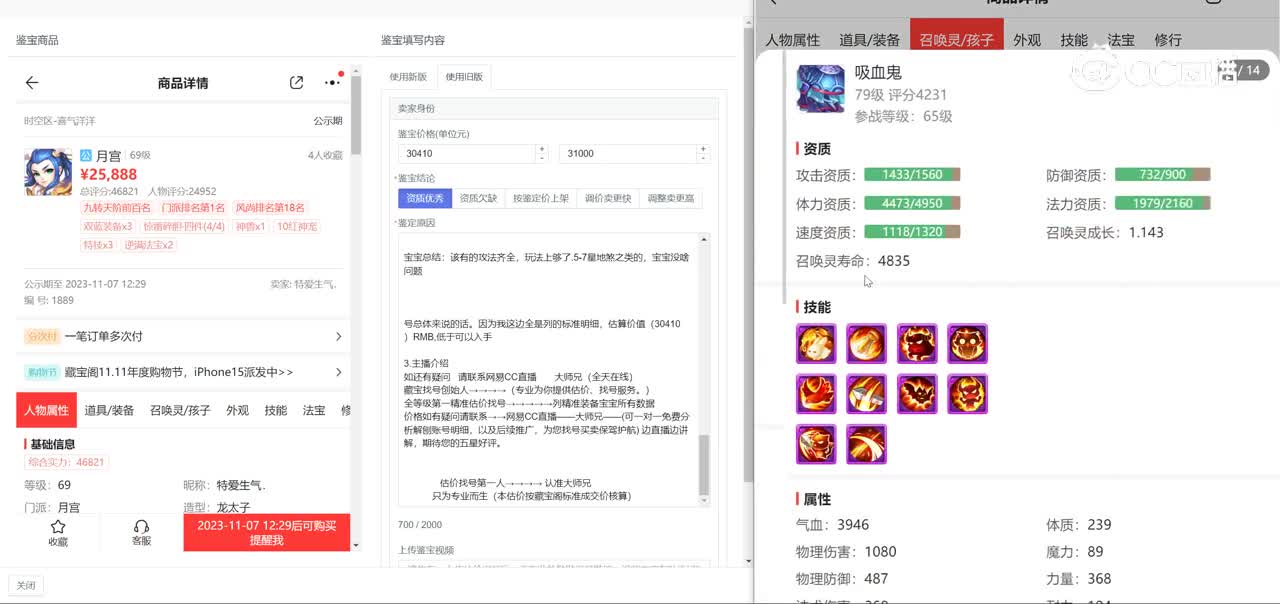Open 道具/装备 tab in left product panel
The image size is (1280, 604).
pos(108,410)
